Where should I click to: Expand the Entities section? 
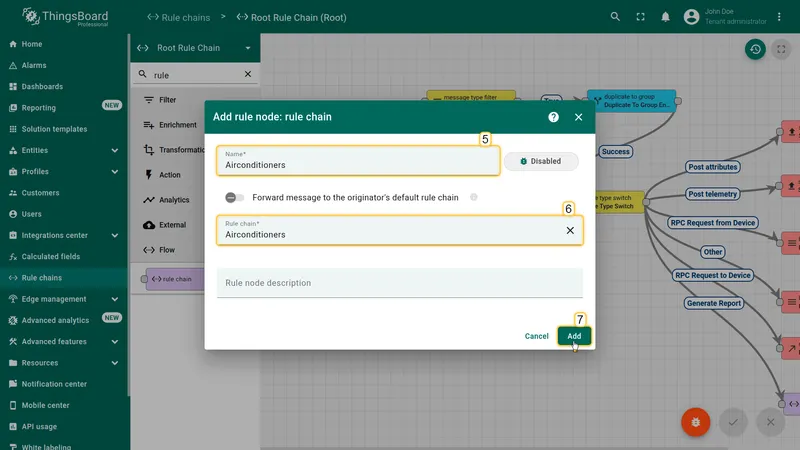(x=64, y=151)
